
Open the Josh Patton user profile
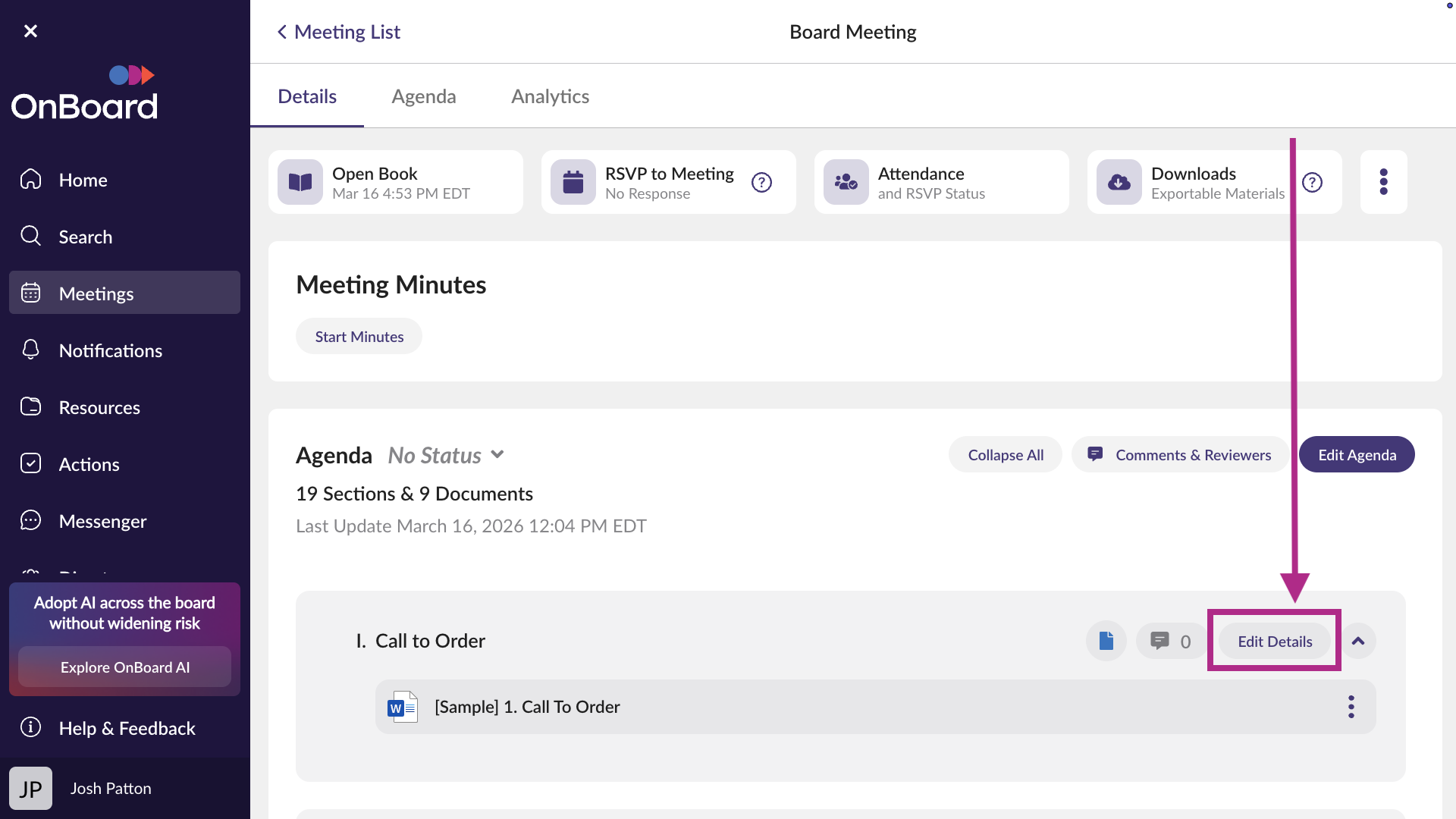pyautogui.click(x=110, y=788)
